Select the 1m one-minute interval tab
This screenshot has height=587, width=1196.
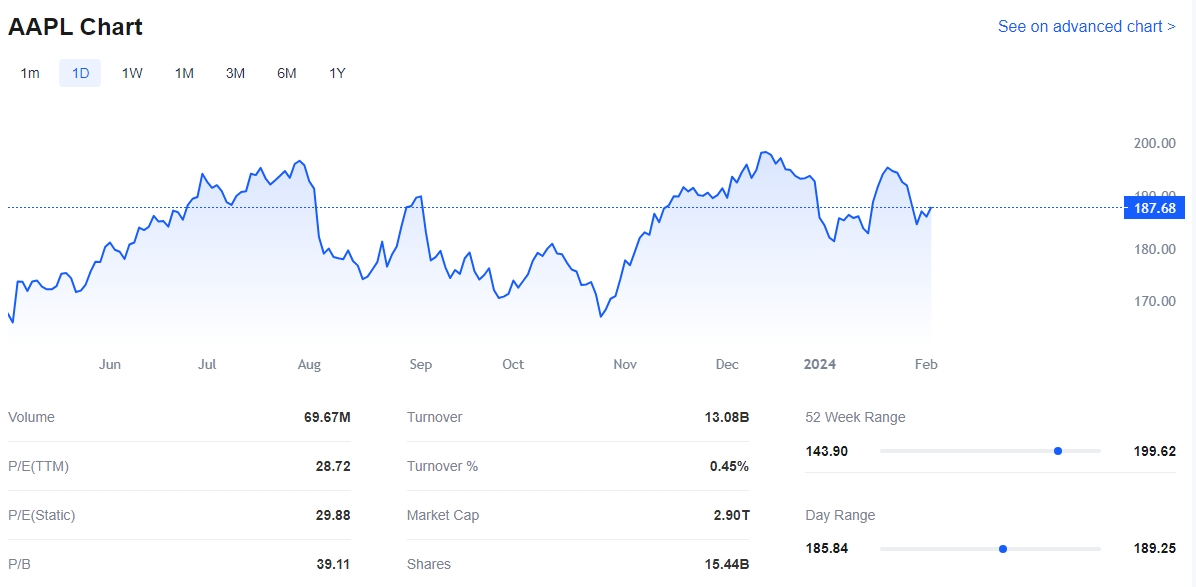[x=30, y=73]
